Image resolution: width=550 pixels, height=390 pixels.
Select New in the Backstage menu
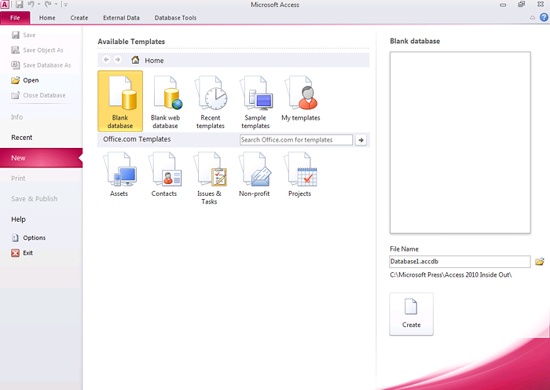point(41,158)
